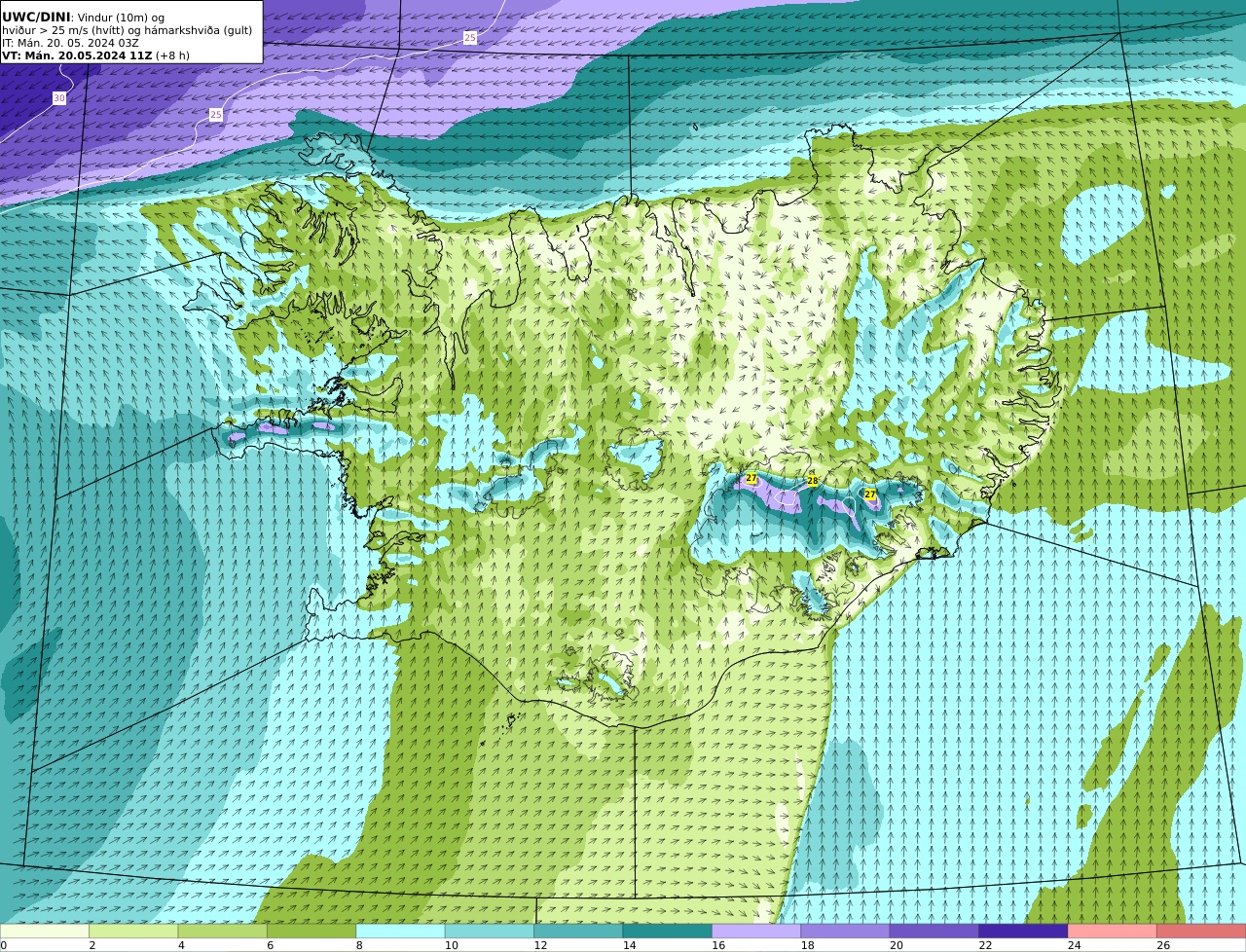Viewport: 1246px width, 952px height.
Task: Click the '26' tick label on the scale
Action: point(1163,945)
